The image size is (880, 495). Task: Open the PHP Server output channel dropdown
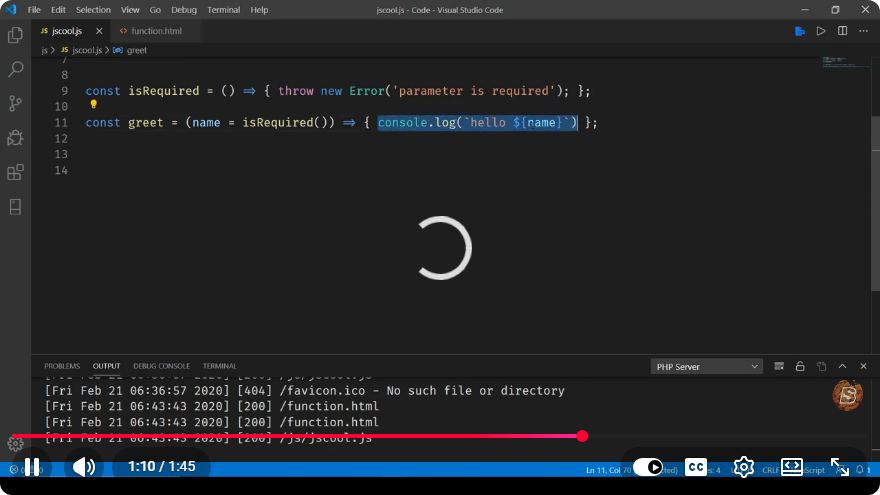(x=706, y=366)
